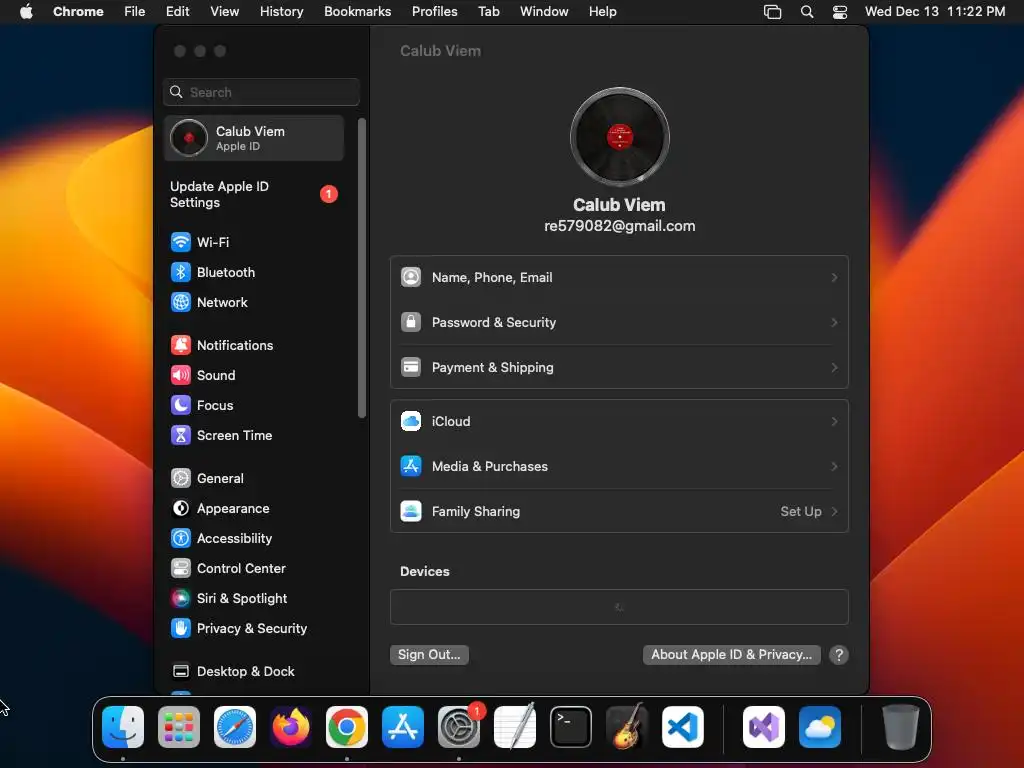The height and width of the screenshot is (768, 1024).
Task: Select Calub Viem Apple ID sidebar entry
Action: (254, 138)
